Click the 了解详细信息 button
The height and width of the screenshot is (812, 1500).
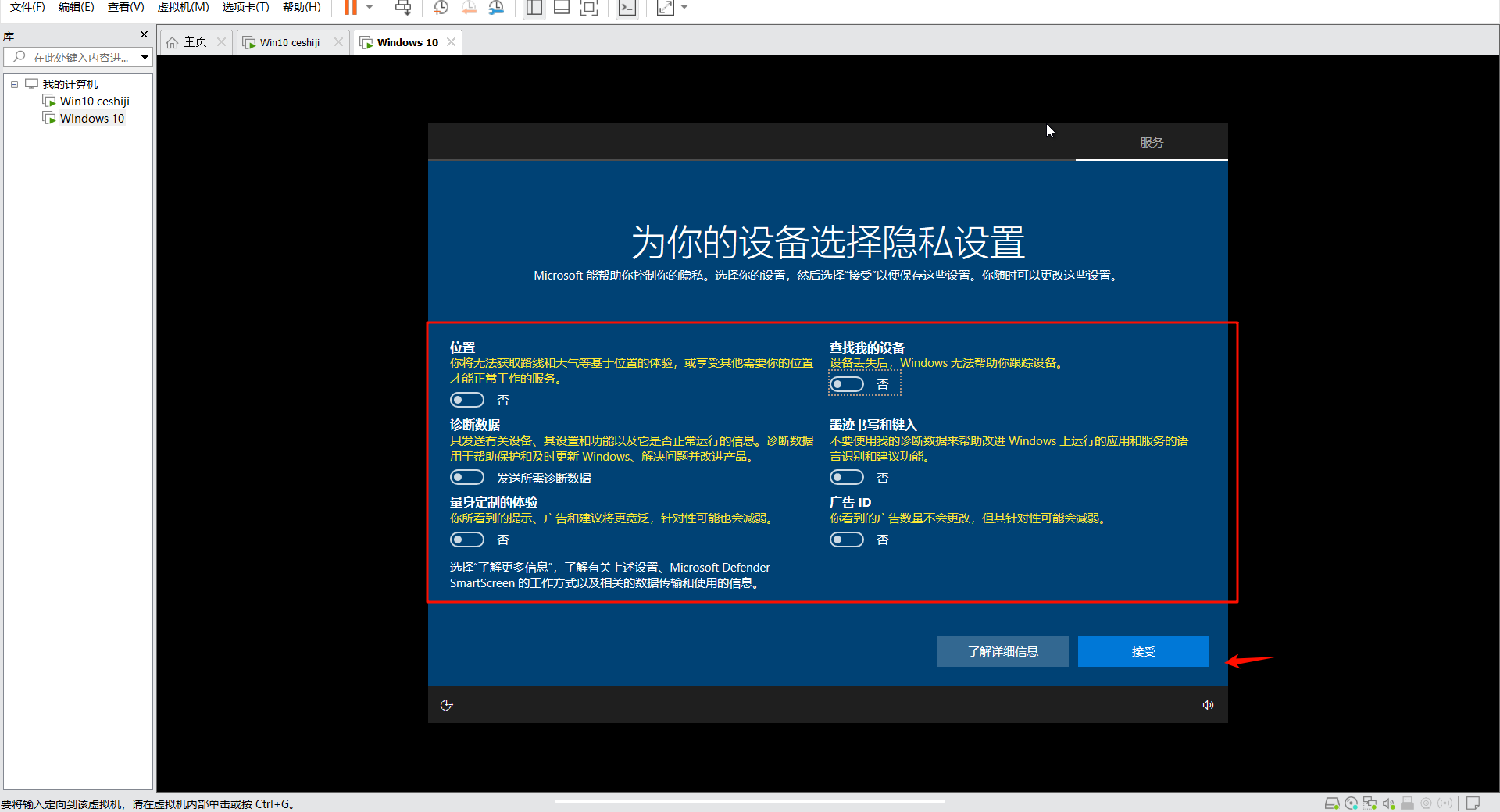[x=1002, y=651]
